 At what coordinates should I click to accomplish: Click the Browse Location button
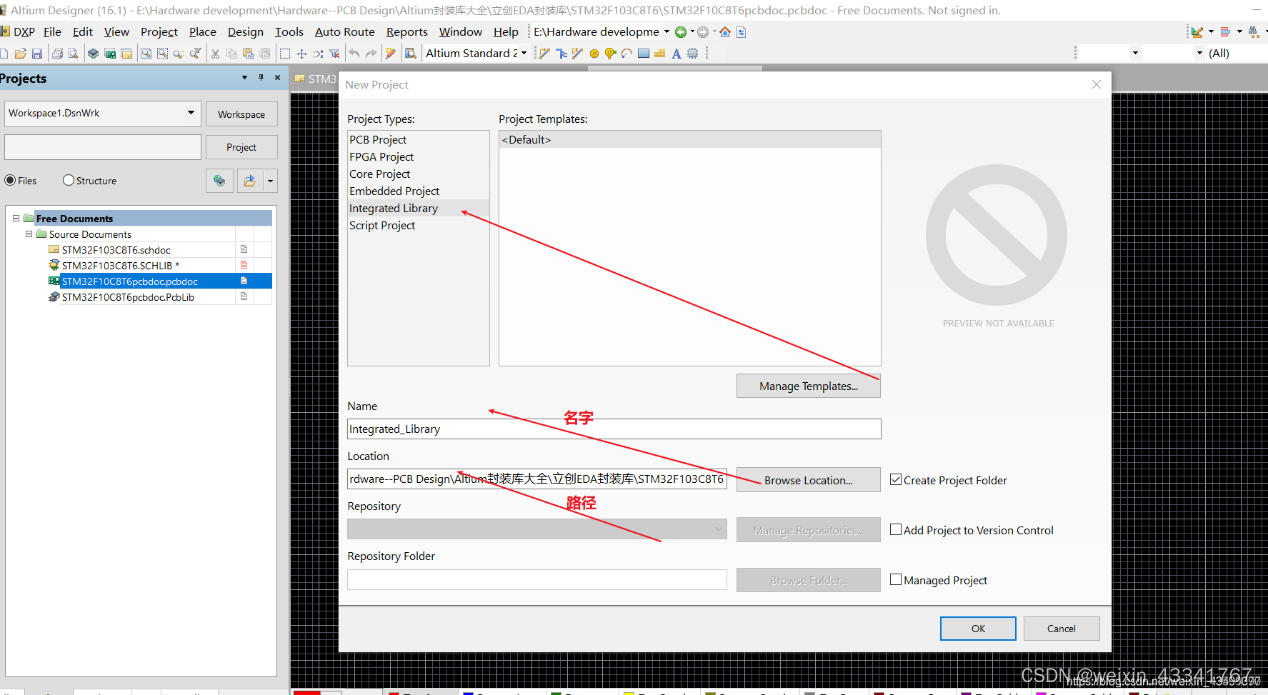pos(808,480)
